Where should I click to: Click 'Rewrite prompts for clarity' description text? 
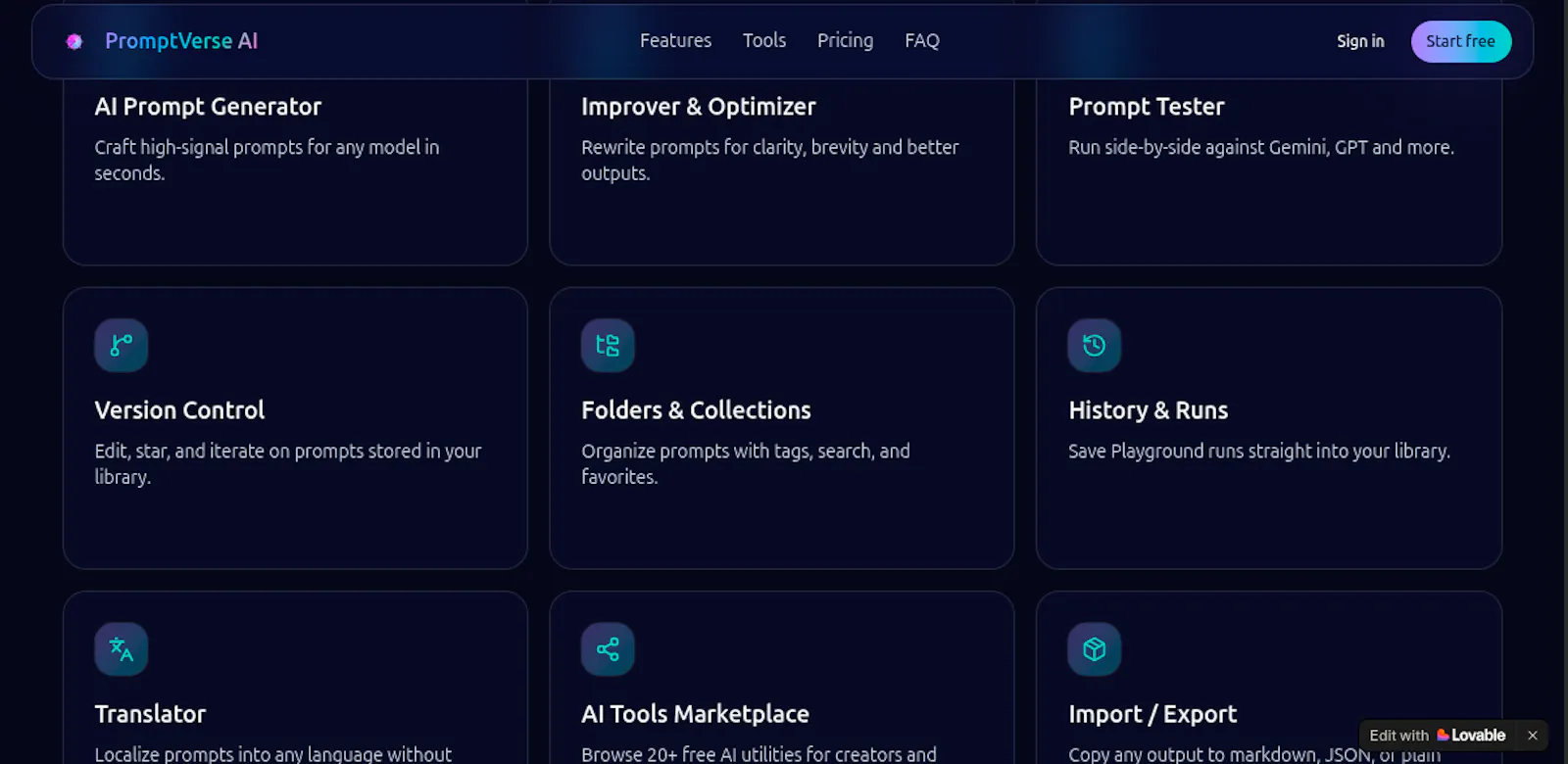tap(769, 160)
